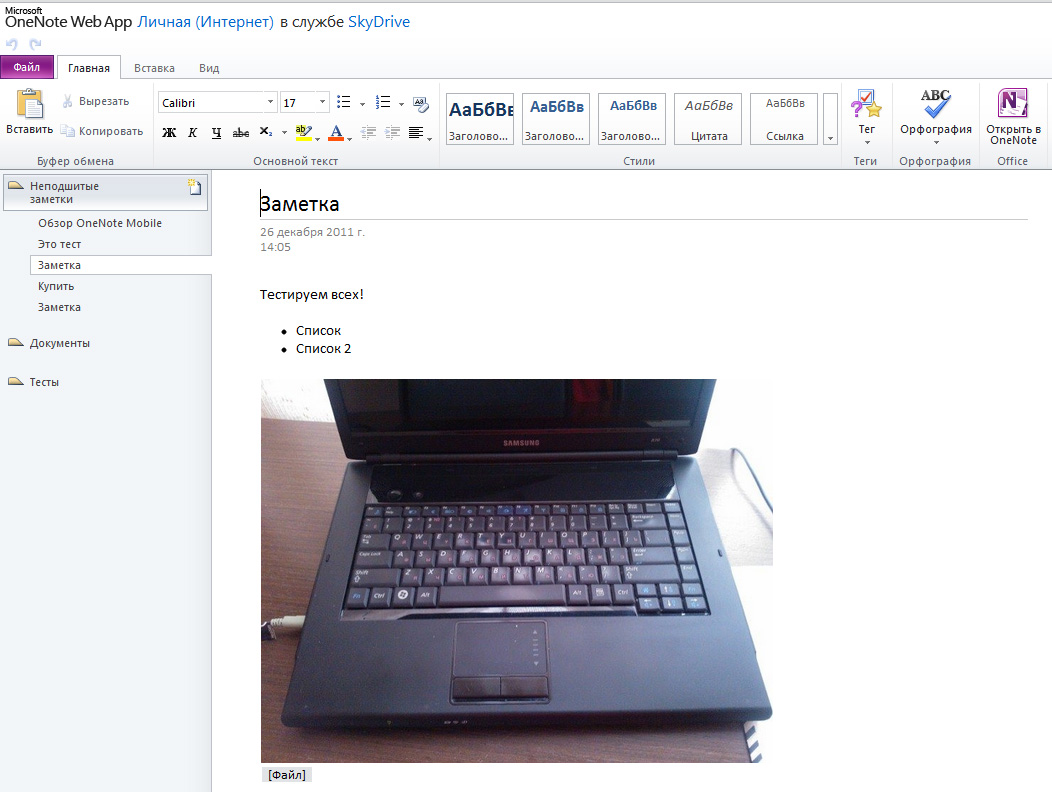Toggle bold (Ж) formatting

click(x=169, y=132)
